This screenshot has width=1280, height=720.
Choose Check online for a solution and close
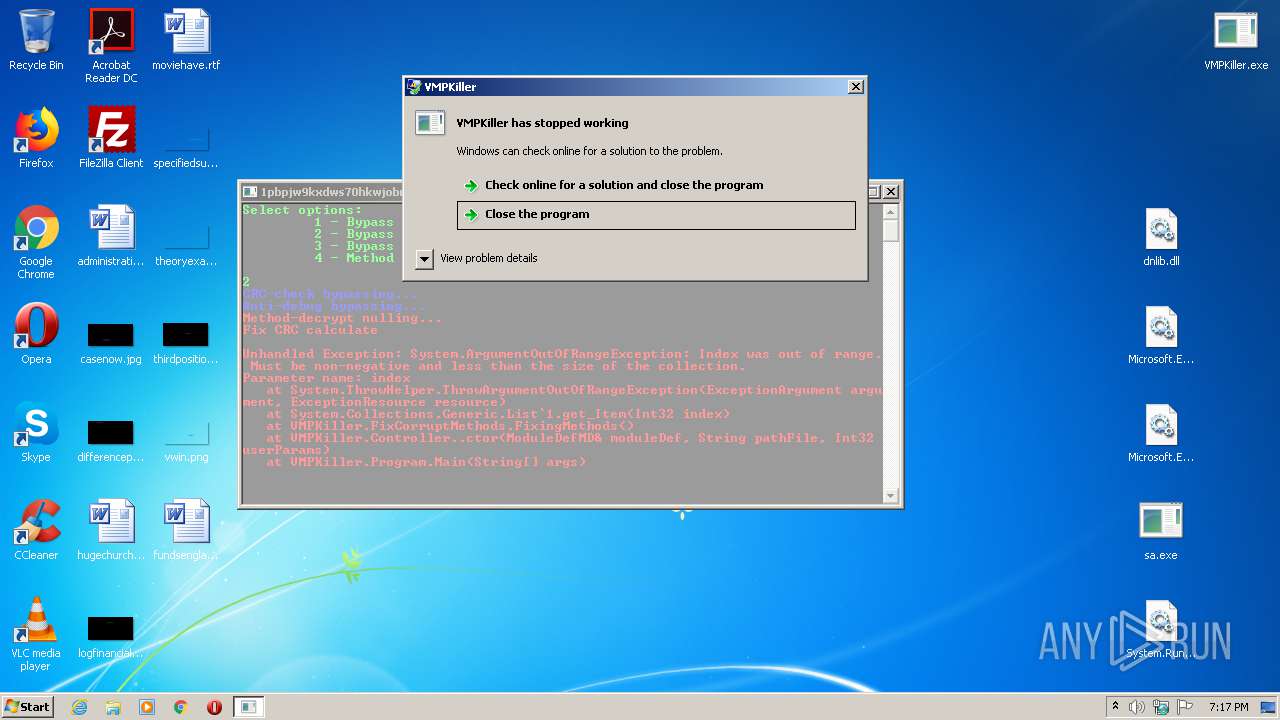[x=656, y=185]
